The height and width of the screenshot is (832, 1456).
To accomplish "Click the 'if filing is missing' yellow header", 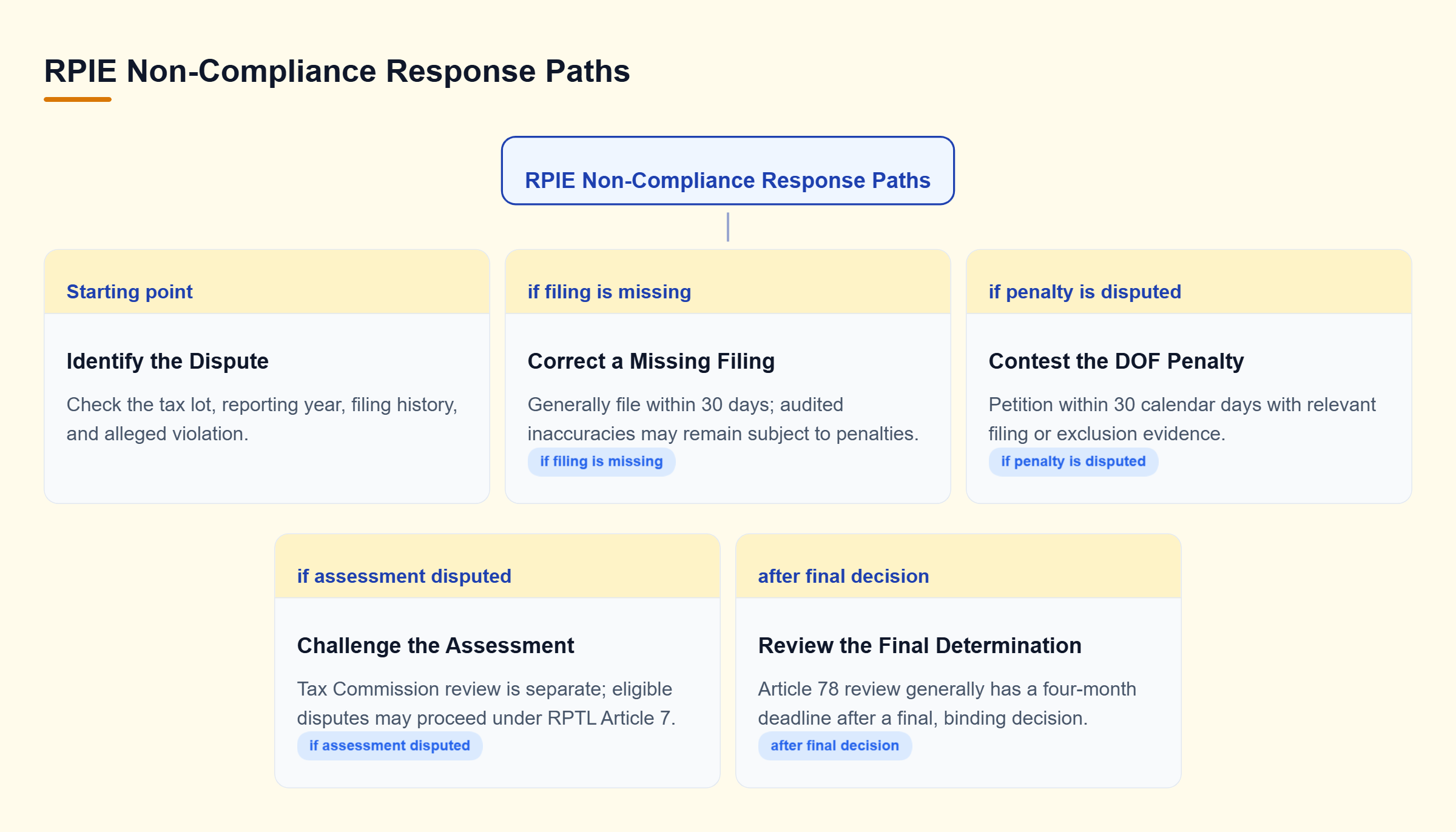I will (x=727, y=282).
